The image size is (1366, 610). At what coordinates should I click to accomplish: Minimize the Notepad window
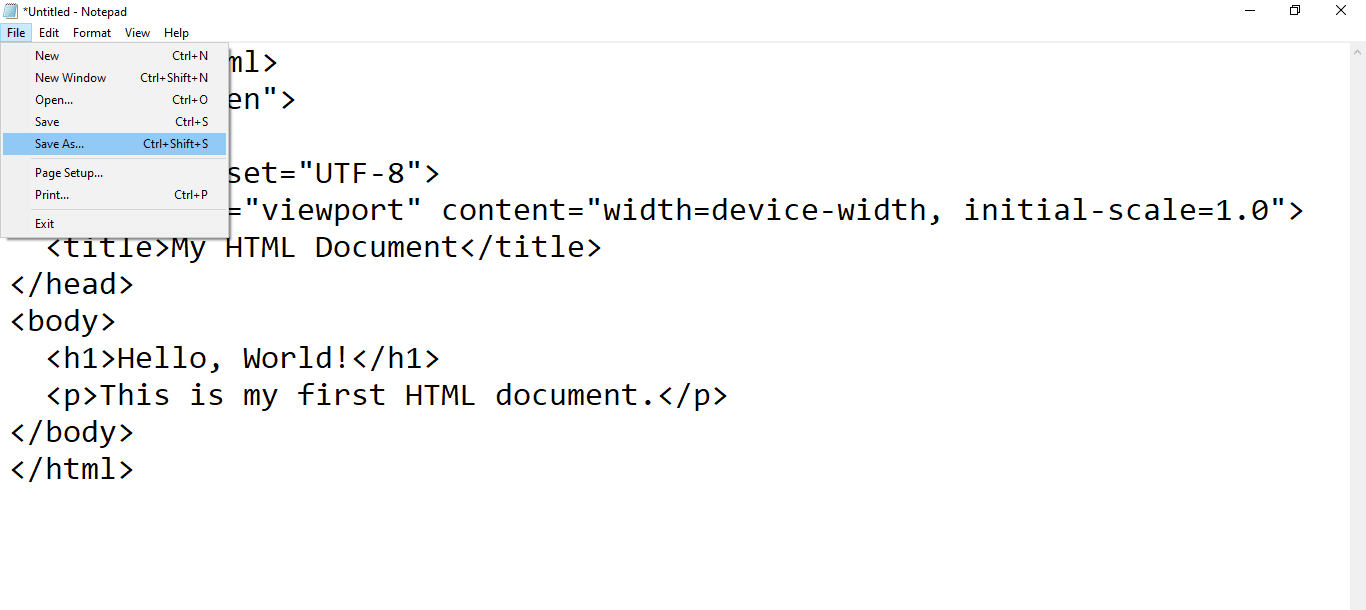pyautogui.click(x=1249, y=10)
